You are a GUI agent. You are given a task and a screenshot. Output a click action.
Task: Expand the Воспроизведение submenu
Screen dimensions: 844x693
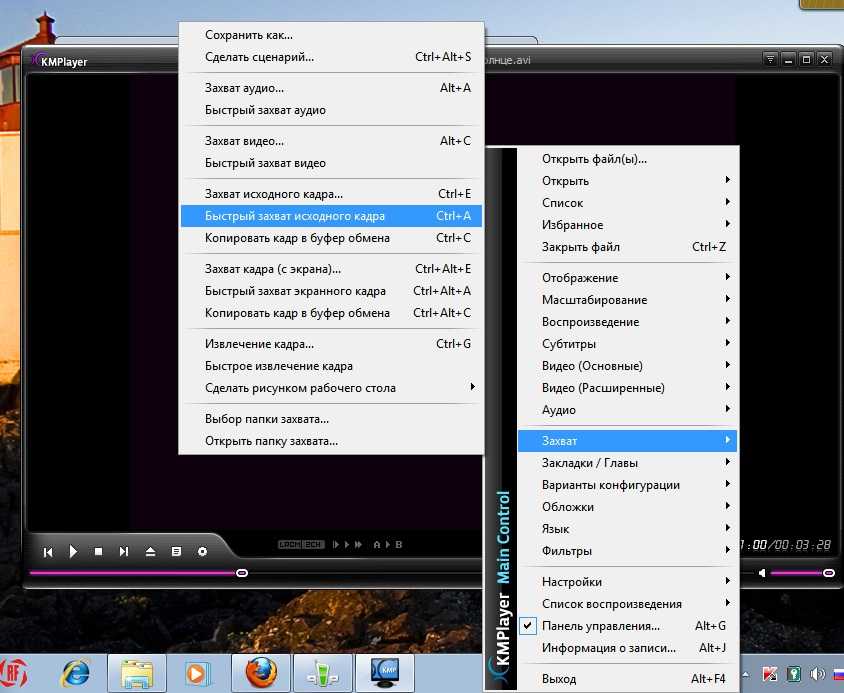(628, 322)
